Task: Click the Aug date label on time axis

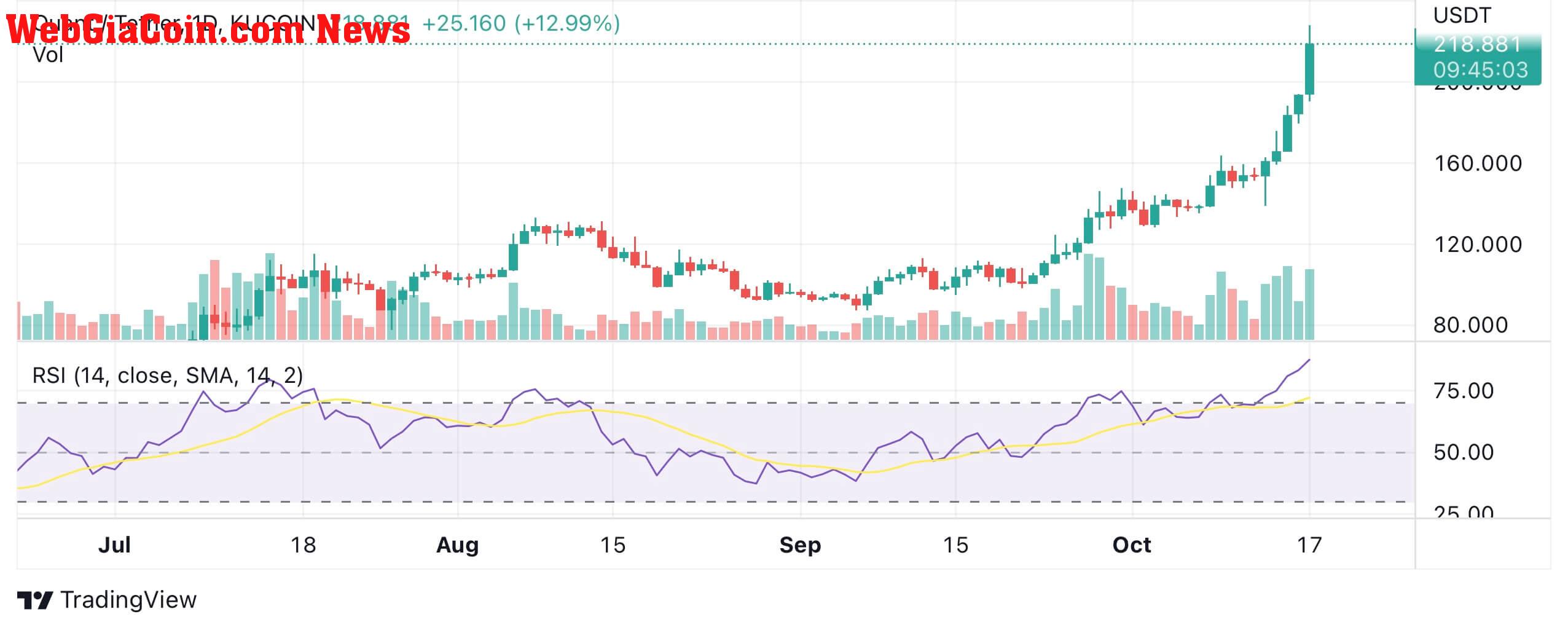Action: tap(457, 545)
